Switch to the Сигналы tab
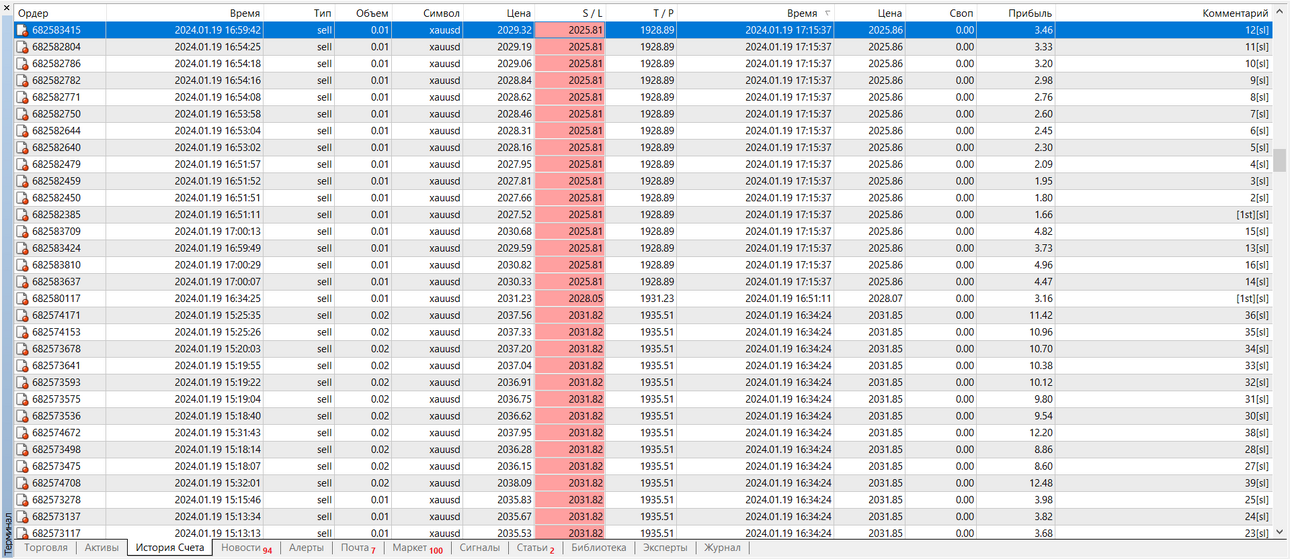The width and height of the screenshot is (1290, 559). tap(479, 548)
